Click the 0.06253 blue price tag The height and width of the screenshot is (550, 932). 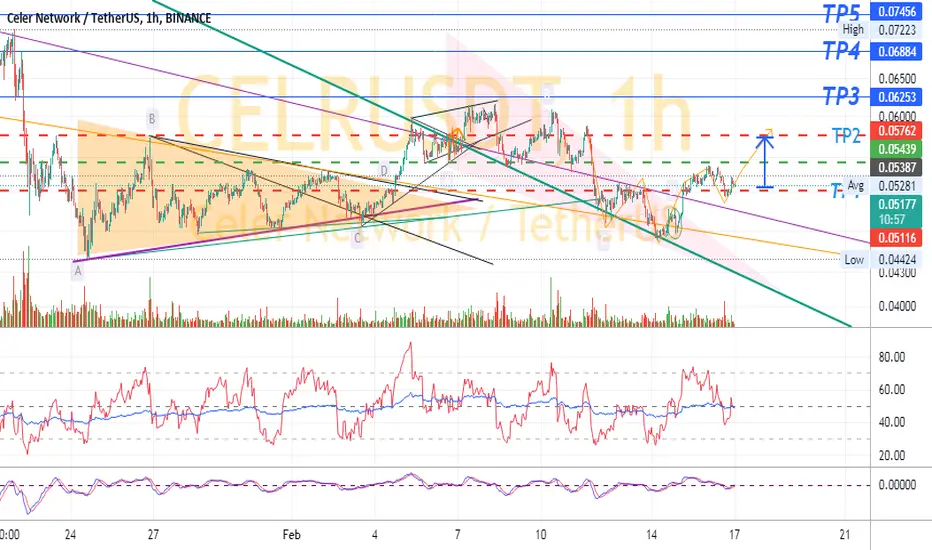coord(896,97)
